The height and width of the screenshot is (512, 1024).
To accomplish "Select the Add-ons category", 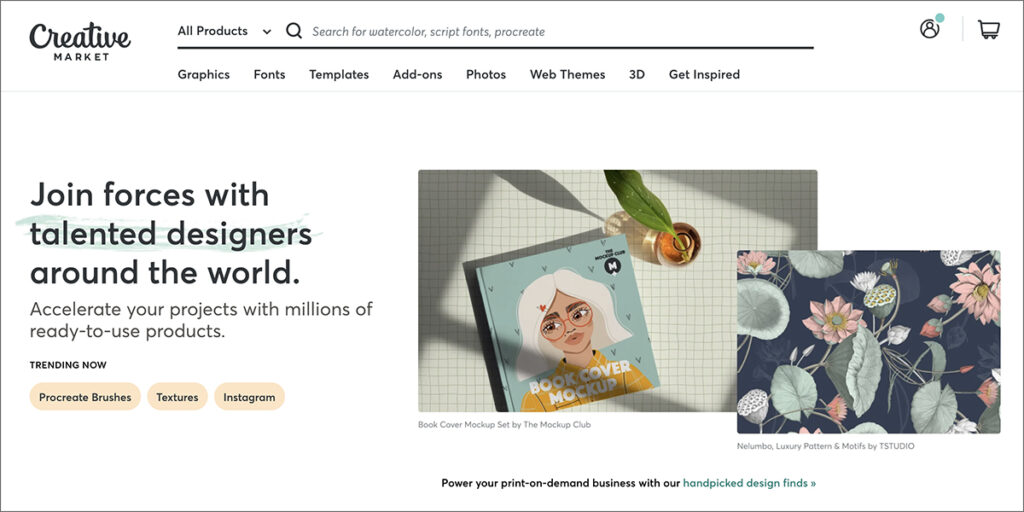I will click(417, 74).
